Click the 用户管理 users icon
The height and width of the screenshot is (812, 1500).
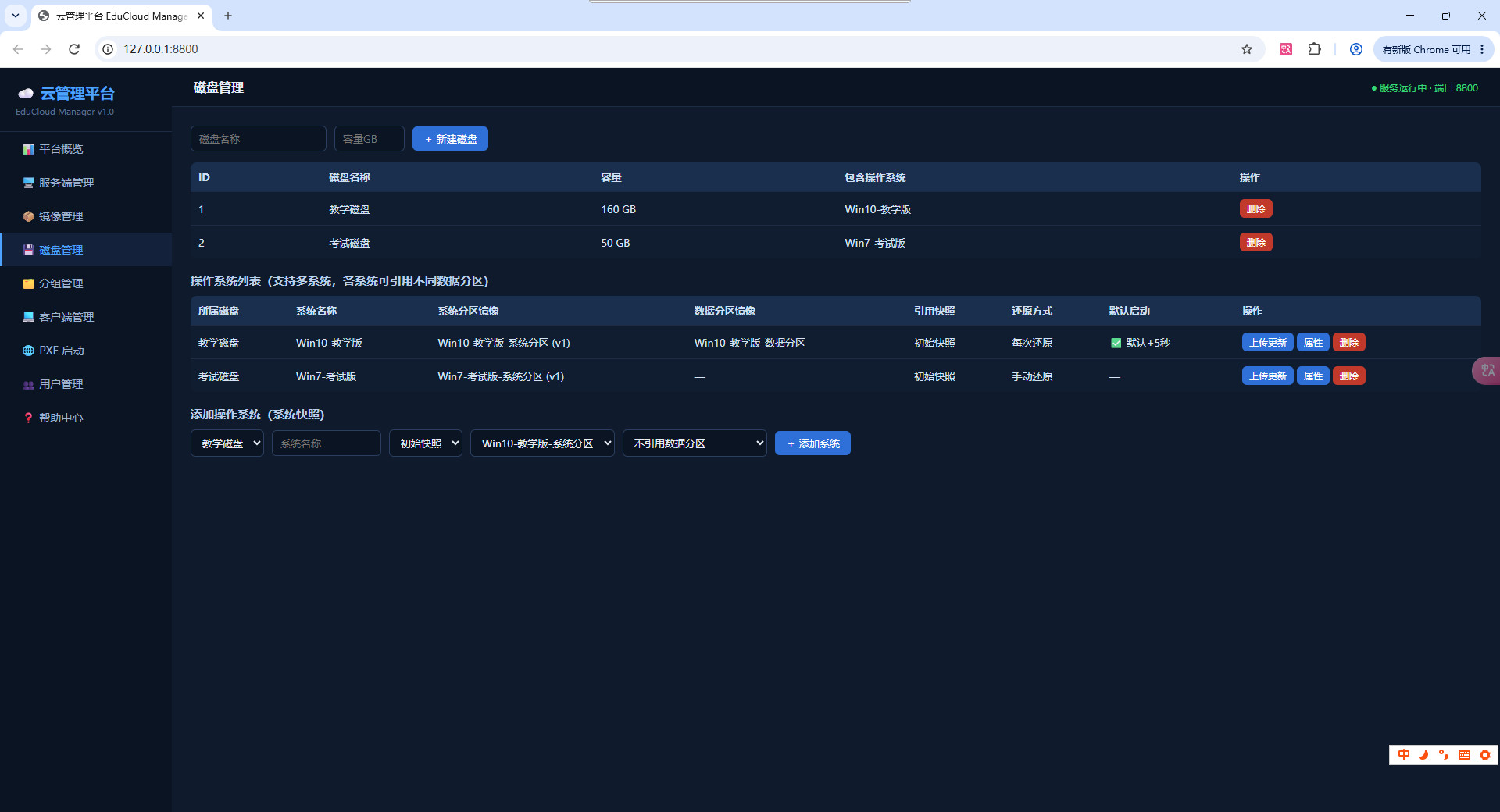click(29, 384)
